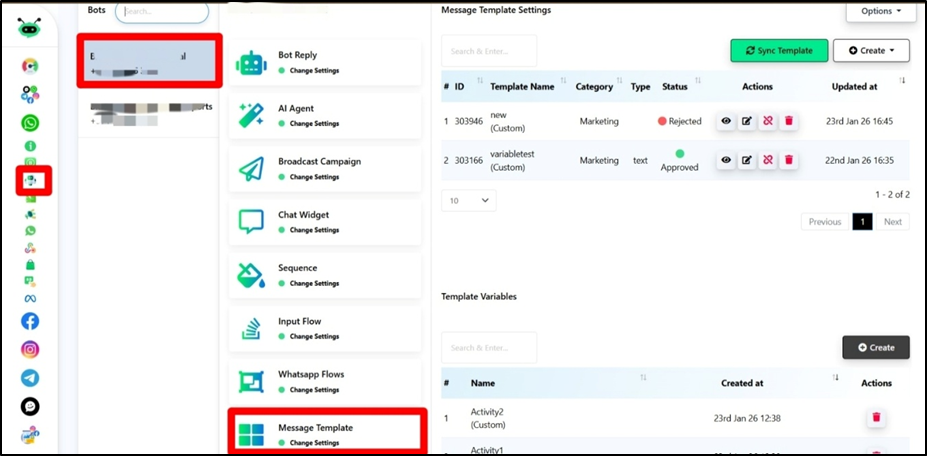
Task: Click the Meta icon in the sidebar
Action: click(30, 297)
